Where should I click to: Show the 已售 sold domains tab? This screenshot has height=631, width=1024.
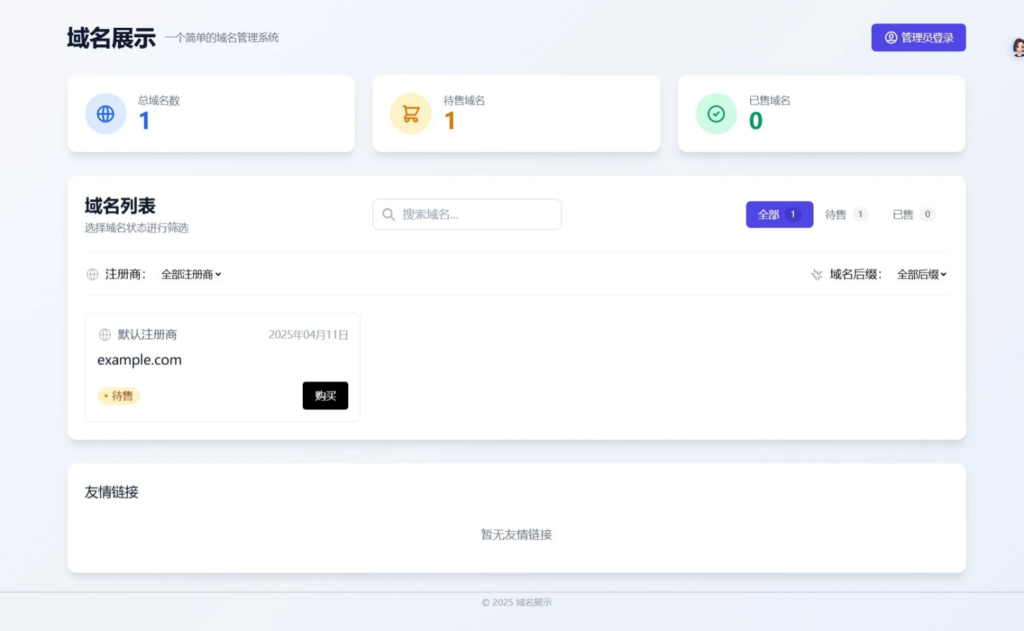coord(913,214)
